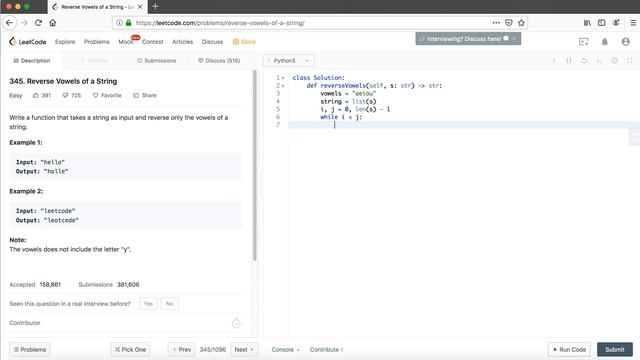Open a new browser tab
The height and width of the screenshot is (360, 640).
pos(155,7)
